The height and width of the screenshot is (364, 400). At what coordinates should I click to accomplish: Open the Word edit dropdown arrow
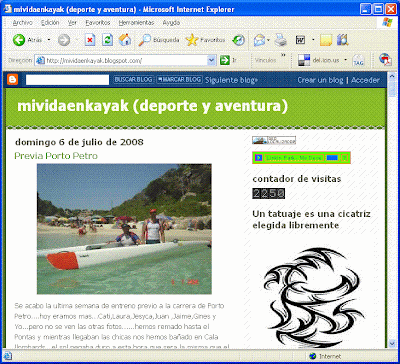tap(313, 40)
